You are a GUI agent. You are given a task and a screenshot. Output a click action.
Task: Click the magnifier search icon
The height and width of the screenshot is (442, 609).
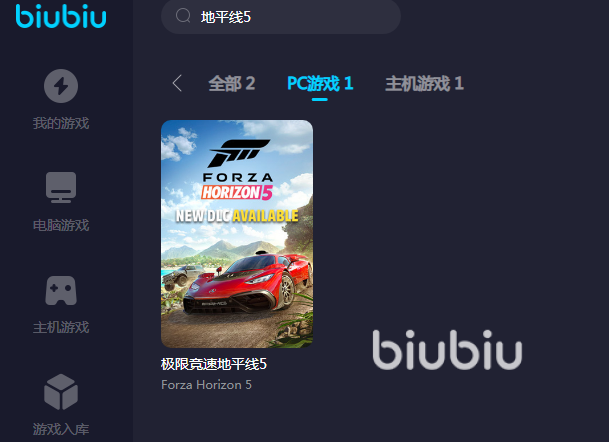pos(183,16)
